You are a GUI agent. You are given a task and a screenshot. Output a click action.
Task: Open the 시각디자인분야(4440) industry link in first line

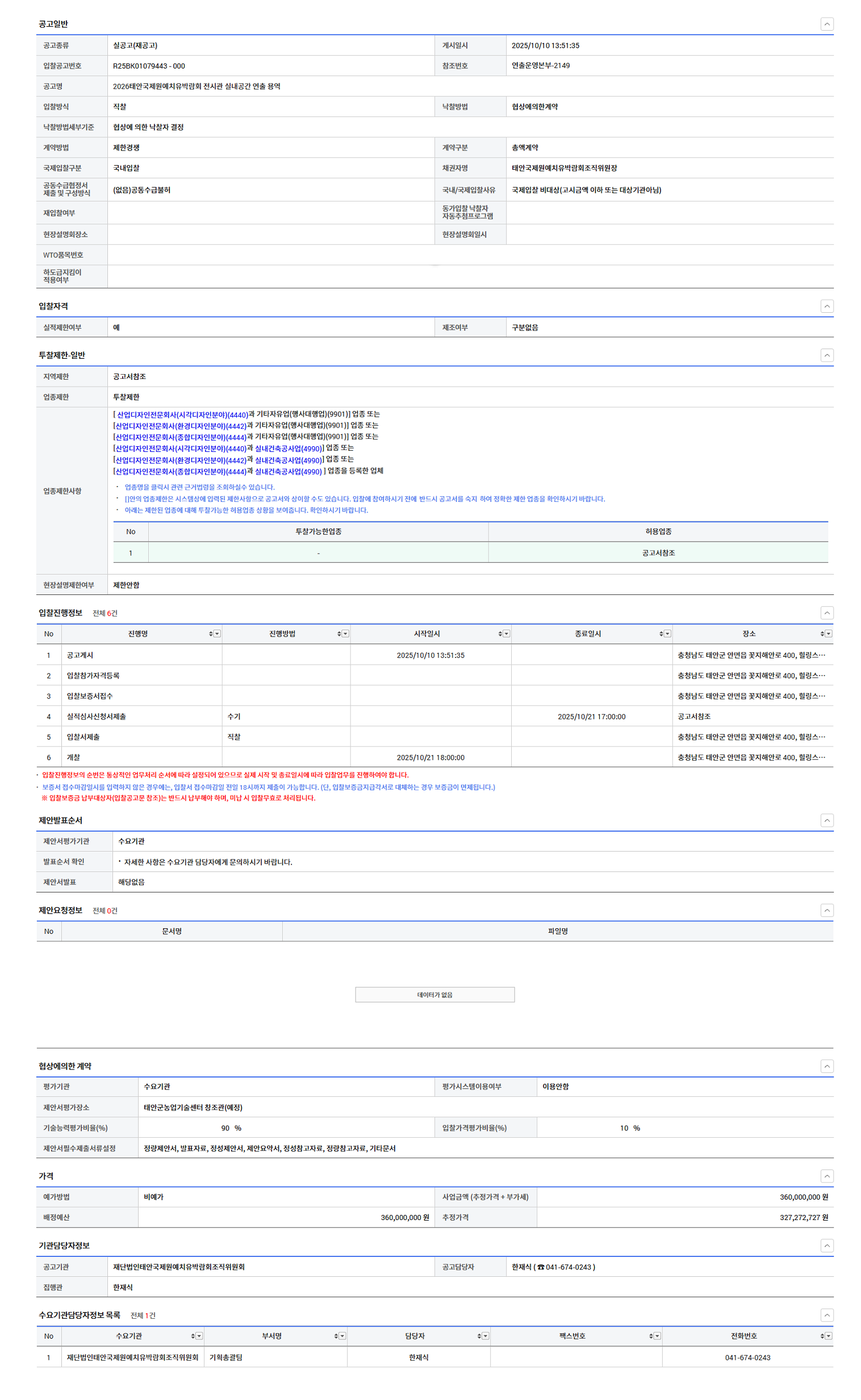point(182,415)
